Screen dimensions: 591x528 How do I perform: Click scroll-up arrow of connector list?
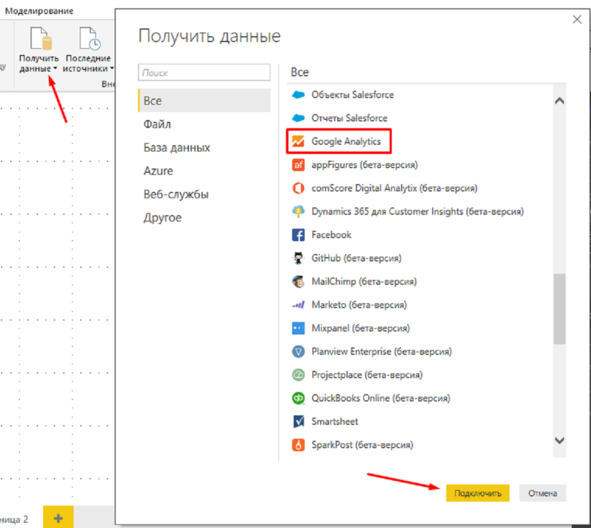click(560, 101)
